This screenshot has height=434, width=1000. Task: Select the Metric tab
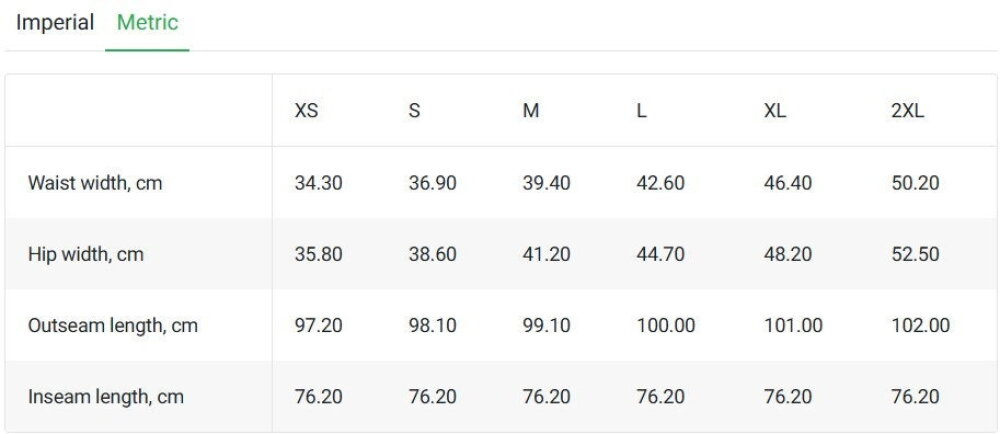pyautogui.click(x=147, y=23)
